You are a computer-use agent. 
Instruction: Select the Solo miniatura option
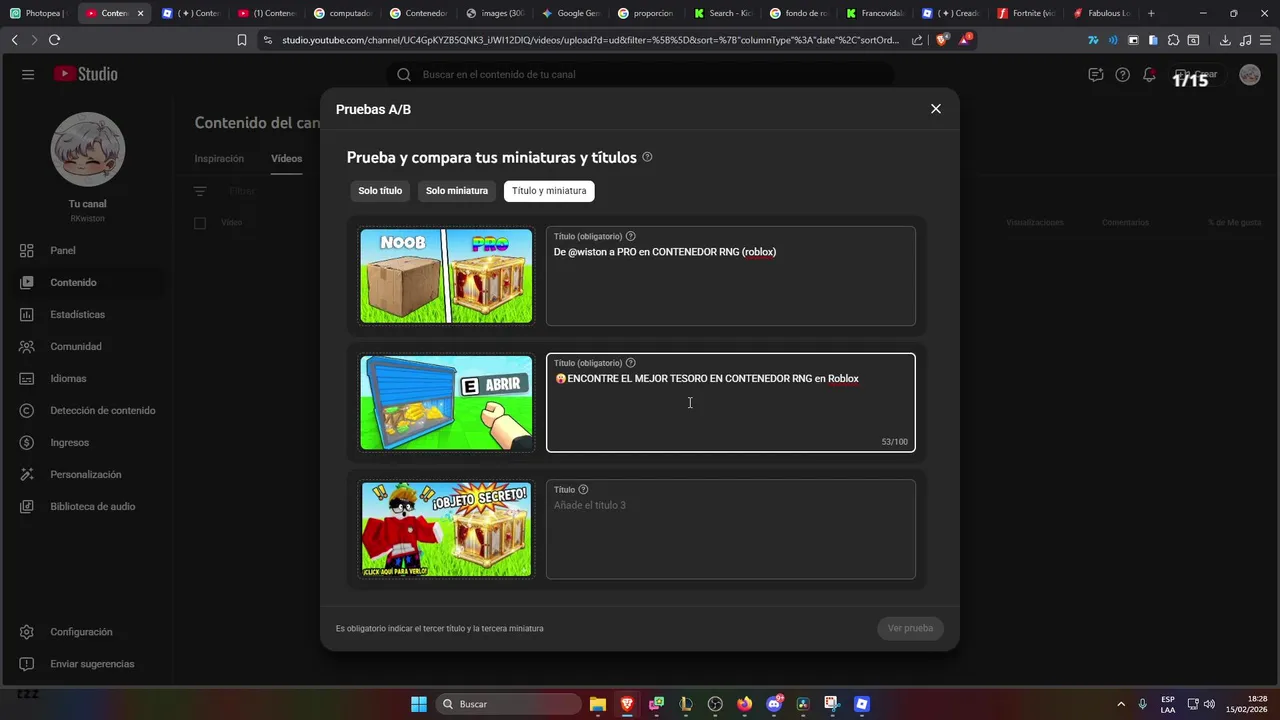point(457,191)
